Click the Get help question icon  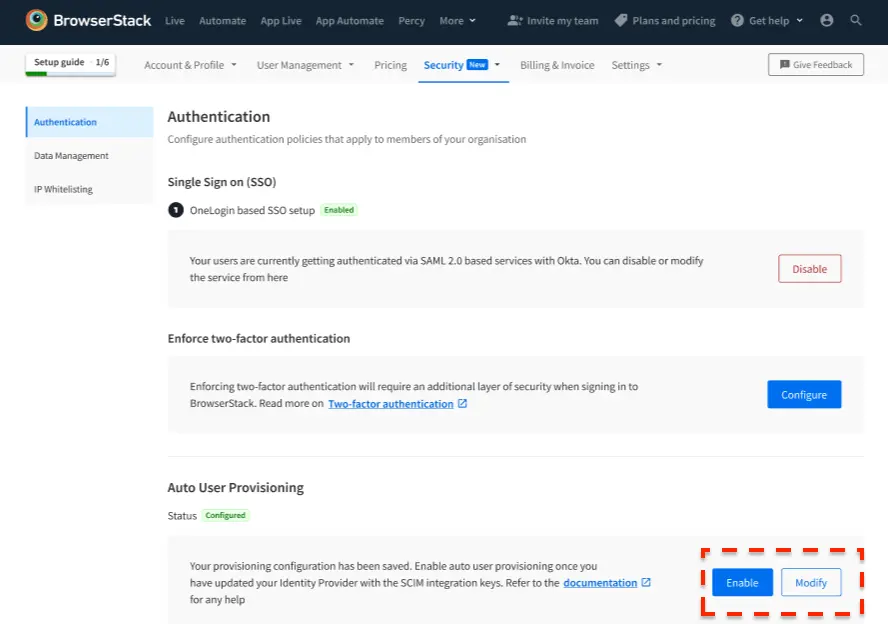(x=737, y=20)
